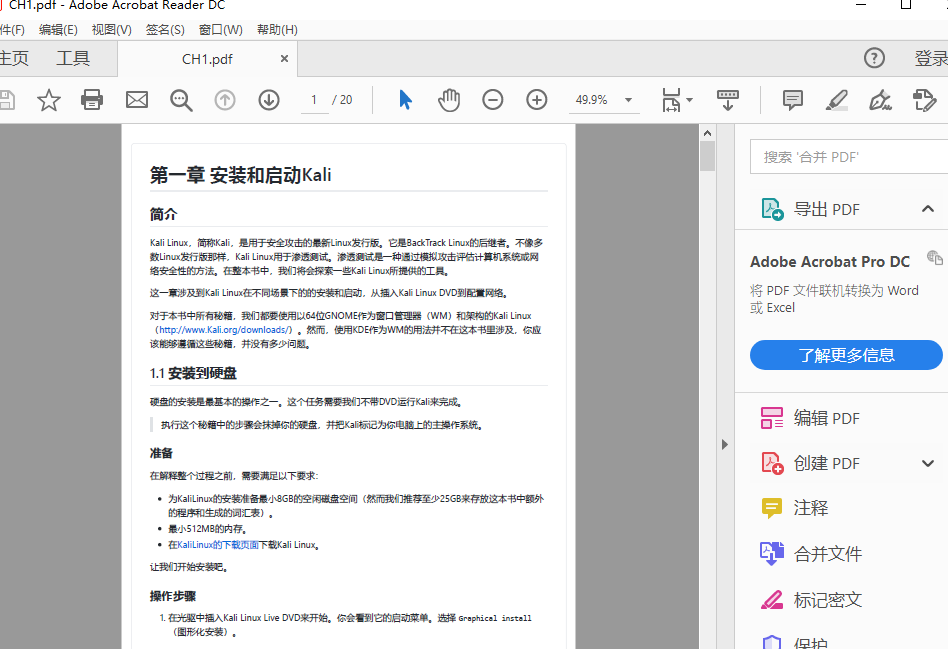948x649 pixels.
Task: Click the stamp tool icon
Action: pos(924,100)
